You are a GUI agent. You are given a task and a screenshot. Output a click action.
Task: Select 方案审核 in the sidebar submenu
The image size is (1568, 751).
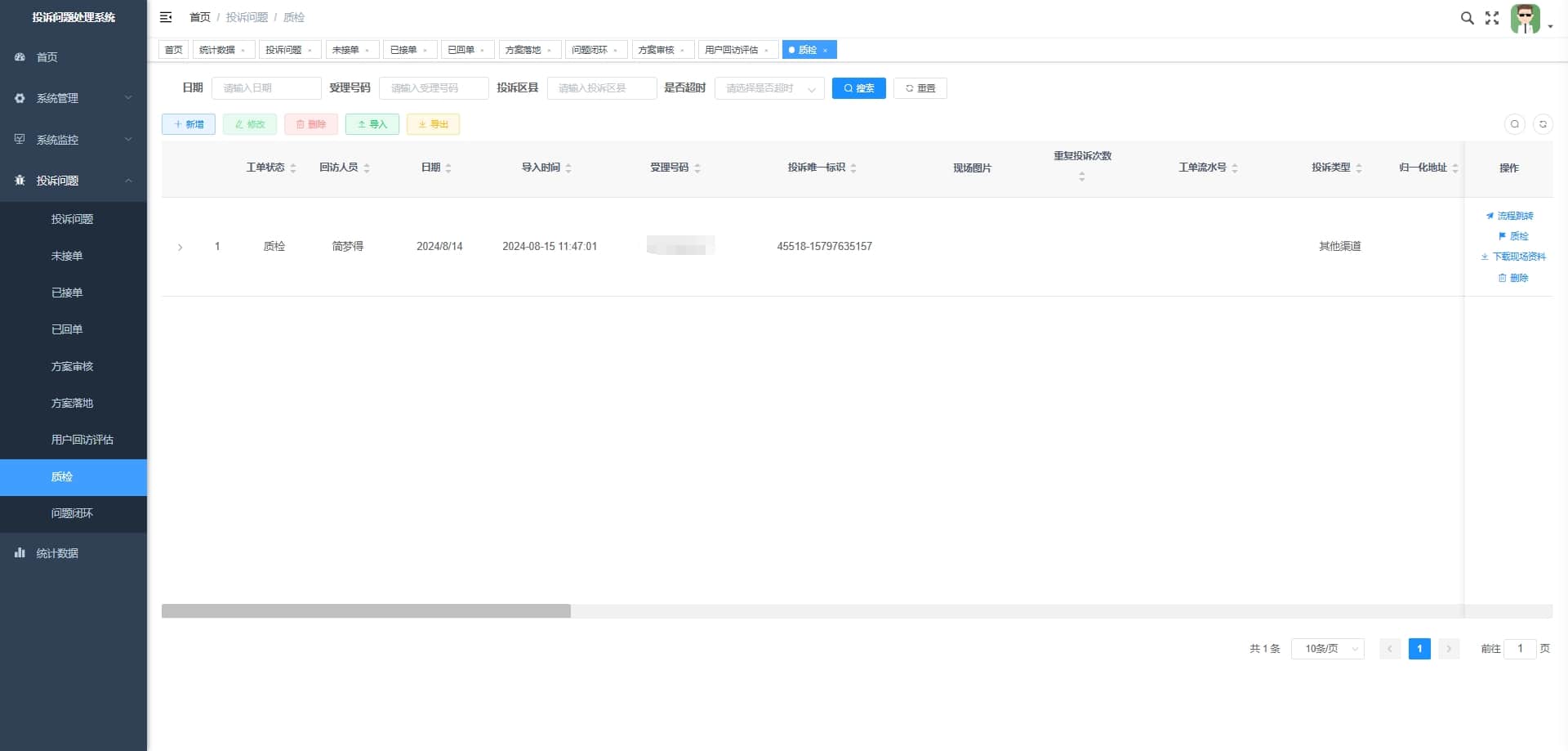click(73, 366)
